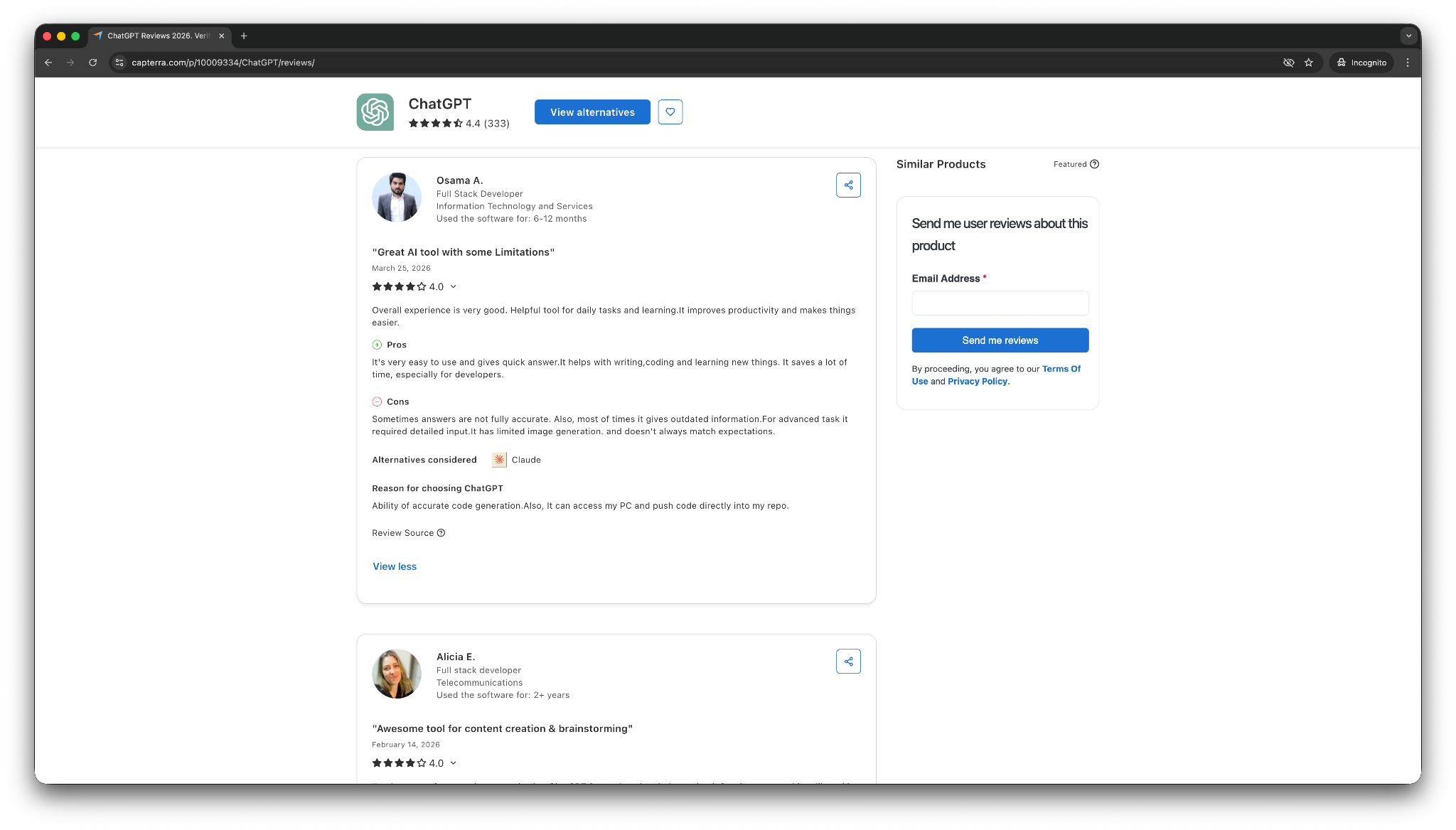Click the Review Source info icon
1456x830 pixels.
point(441,533)
